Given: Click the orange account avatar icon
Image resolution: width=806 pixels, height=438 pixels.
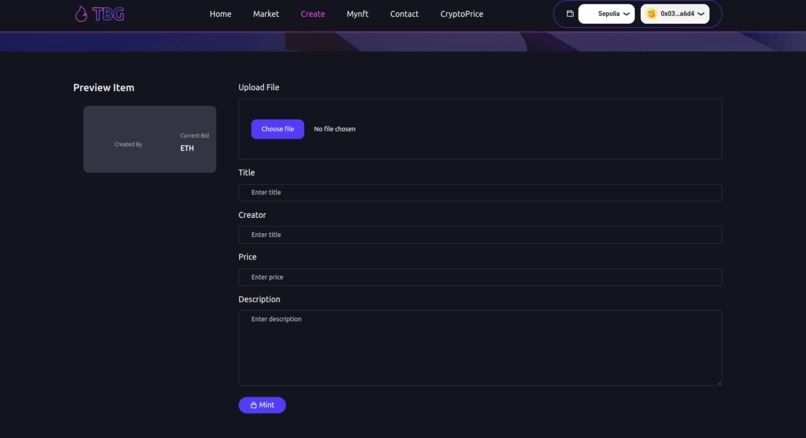Looking at the screenshot, I should coord(651,14).
